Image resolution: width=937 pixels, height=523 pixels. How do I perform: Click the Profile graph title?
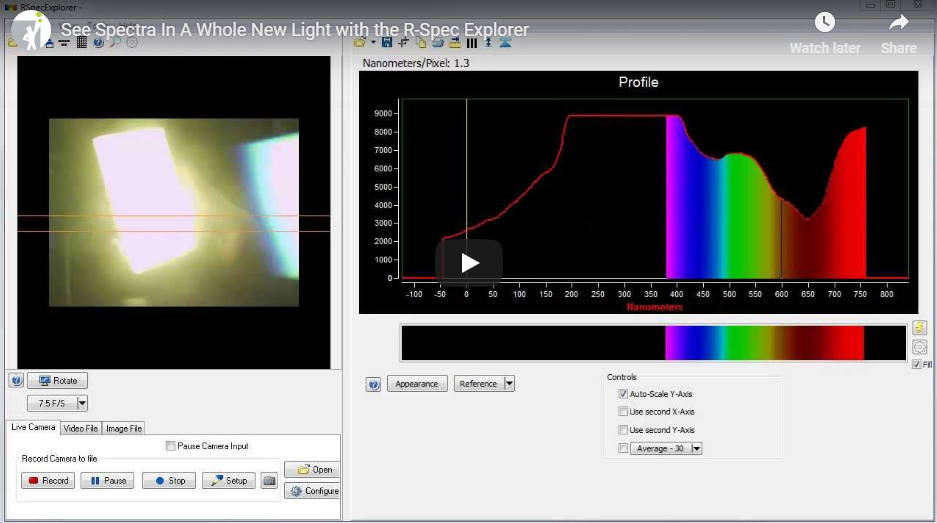coord(638,82)
